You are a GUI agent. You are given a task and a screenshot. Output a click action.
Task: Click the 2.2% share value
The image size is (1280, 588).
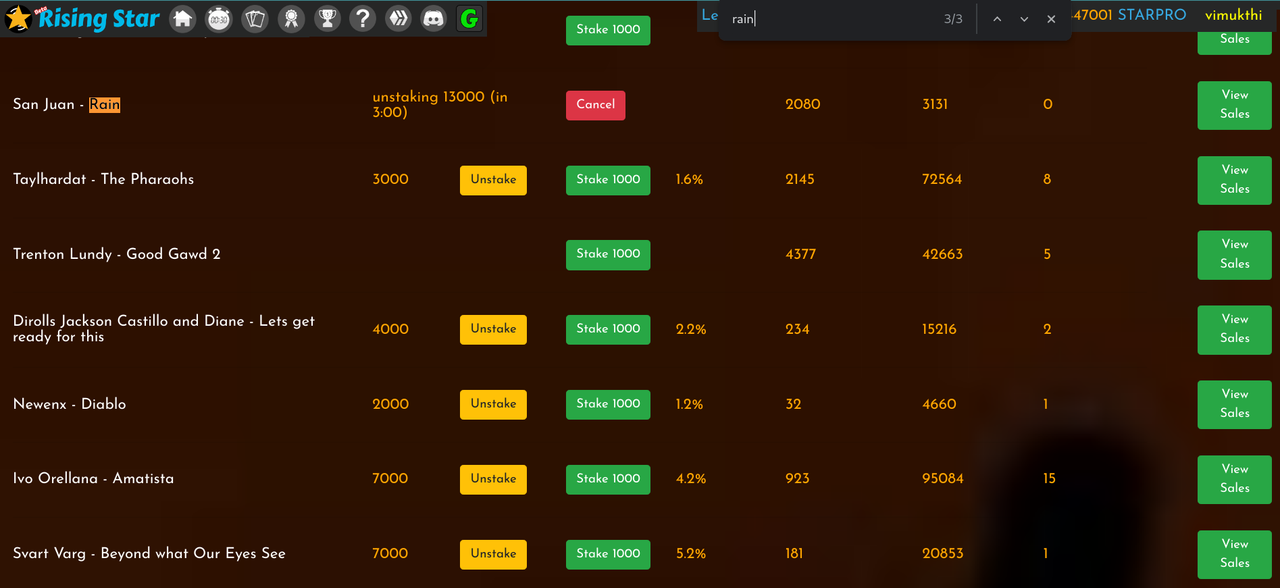tap(691, 329)
